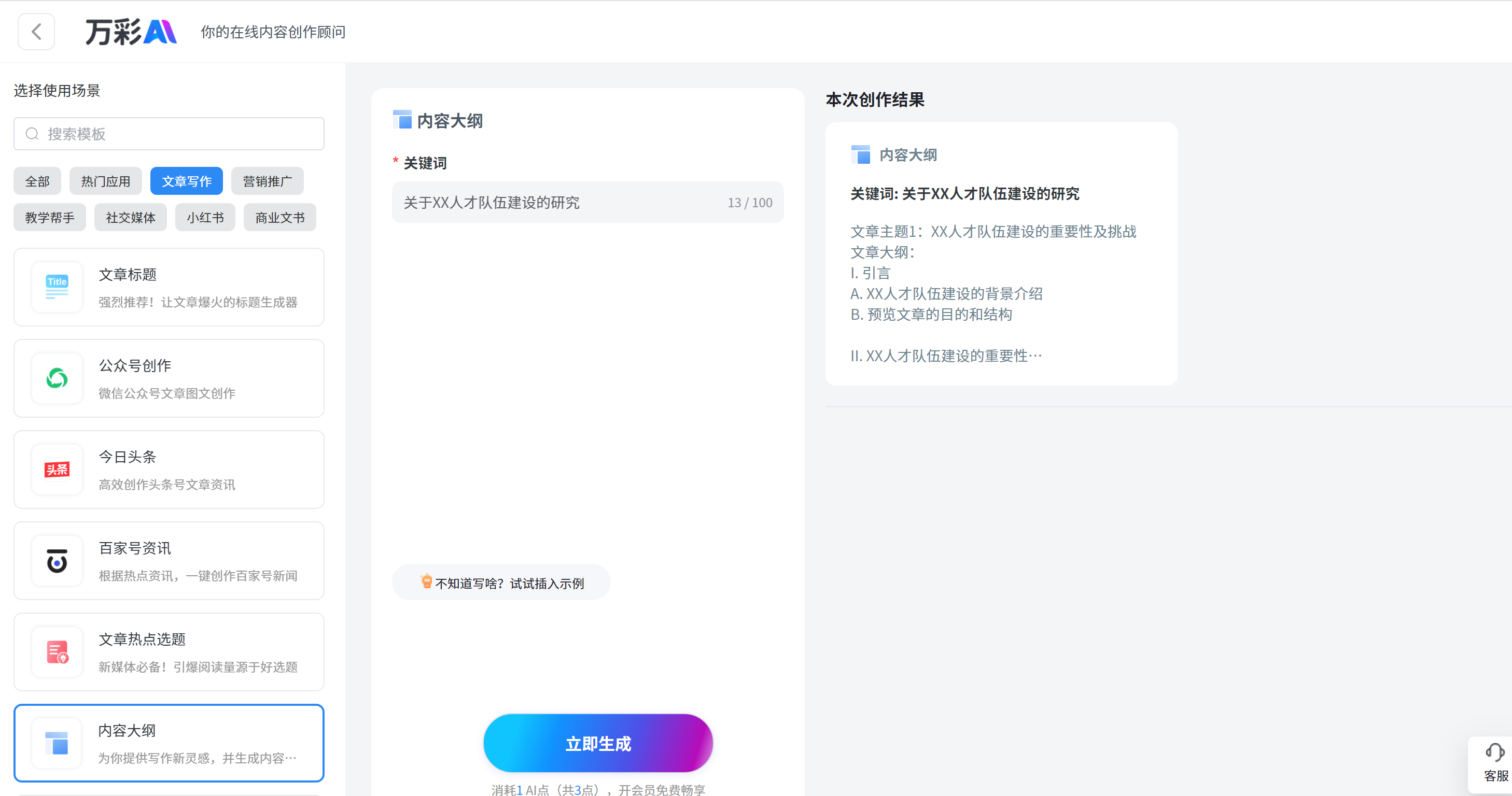Screen dimensions: 1512x796
Task: Select the 热门应用 category tab
Action: click(106, 181)
